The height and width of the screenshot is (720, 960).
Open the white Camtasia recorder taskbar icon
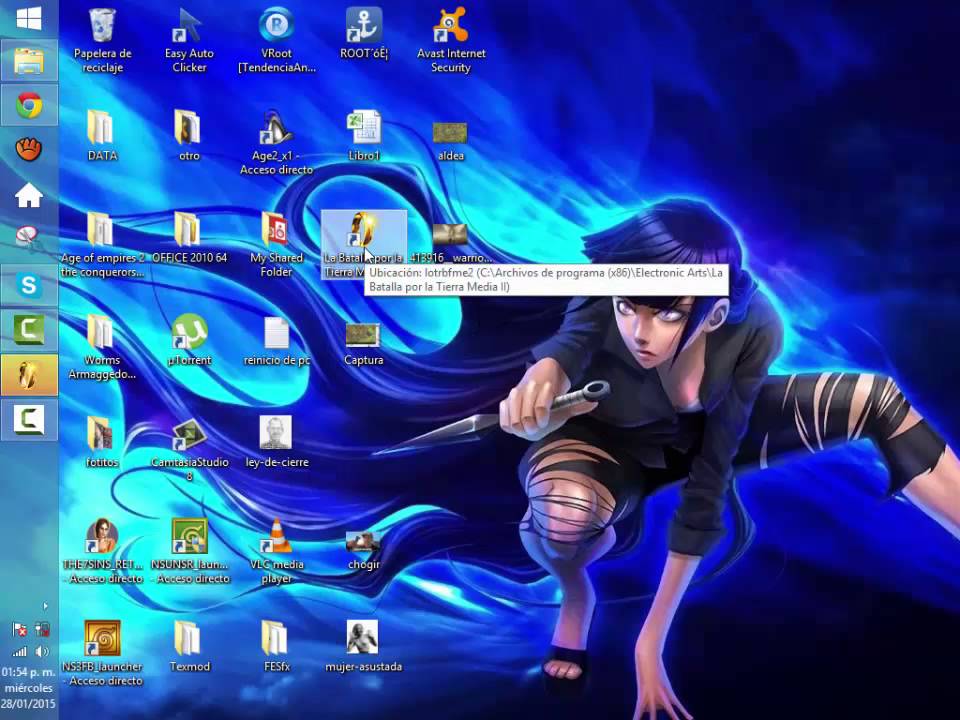(29, 420)
